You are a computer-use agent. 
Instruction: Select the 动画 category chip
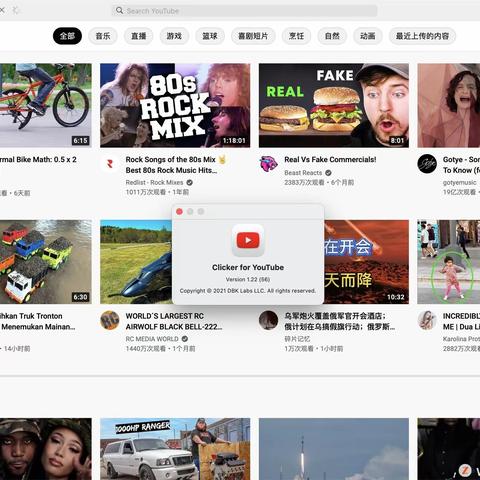tap(368, 36)
